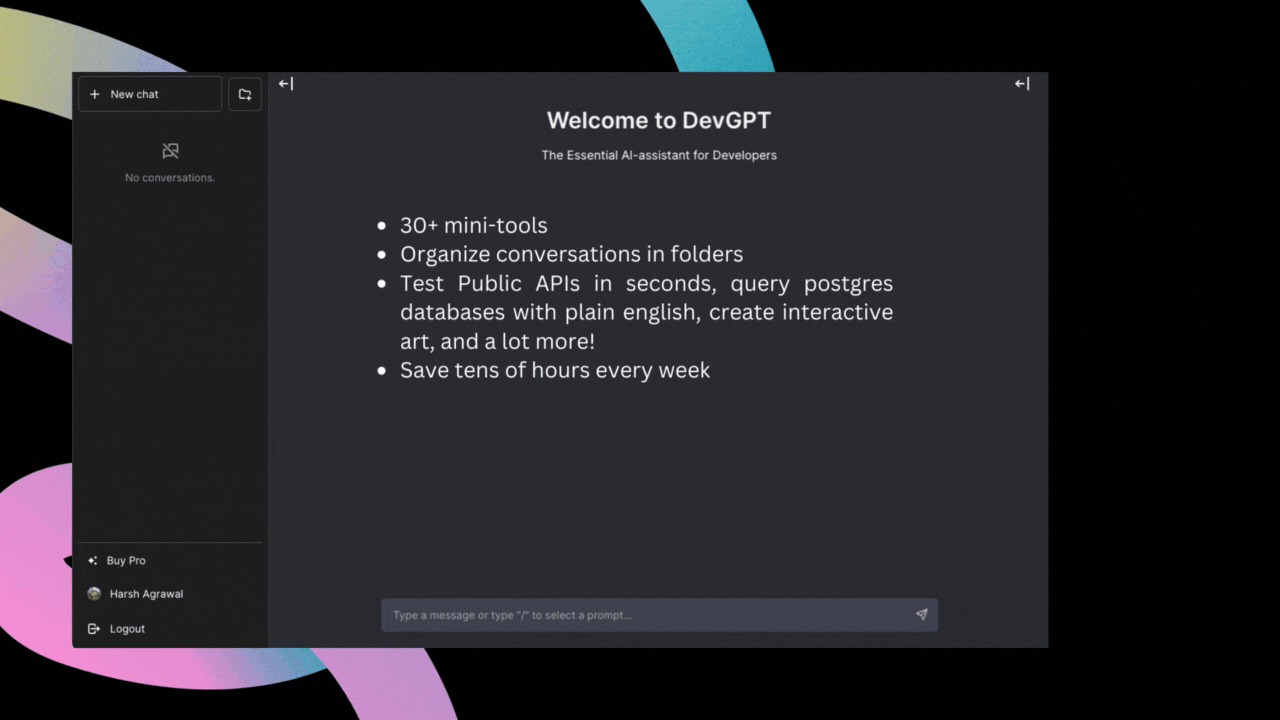Screen dimensions: 1280x720
Task: Click 'The Essential AI-assistant for Developers' subtitle
Action: [x=659, y=155]
